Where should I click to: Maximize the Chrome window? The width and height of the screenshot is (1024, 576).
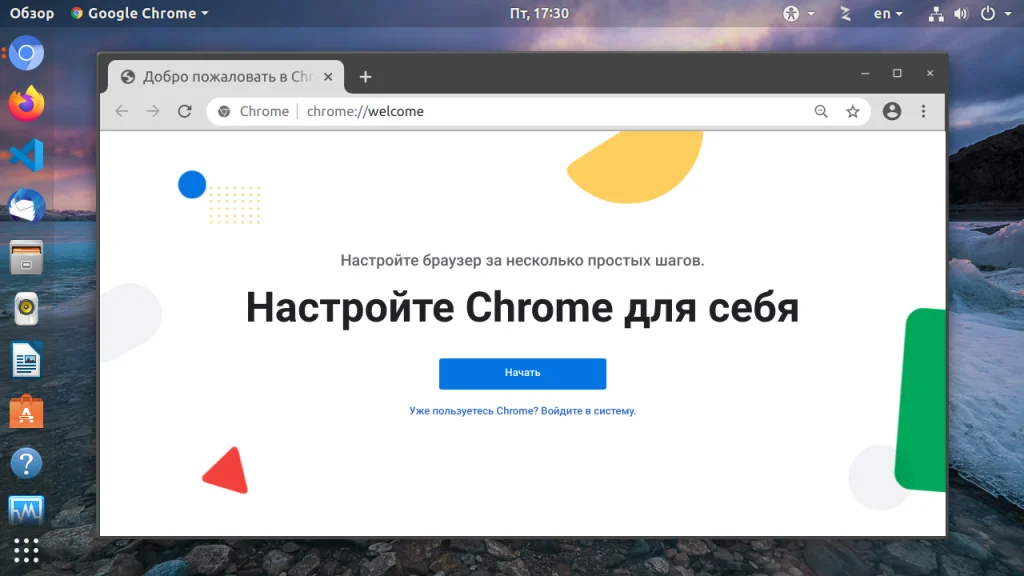[897, 73]
